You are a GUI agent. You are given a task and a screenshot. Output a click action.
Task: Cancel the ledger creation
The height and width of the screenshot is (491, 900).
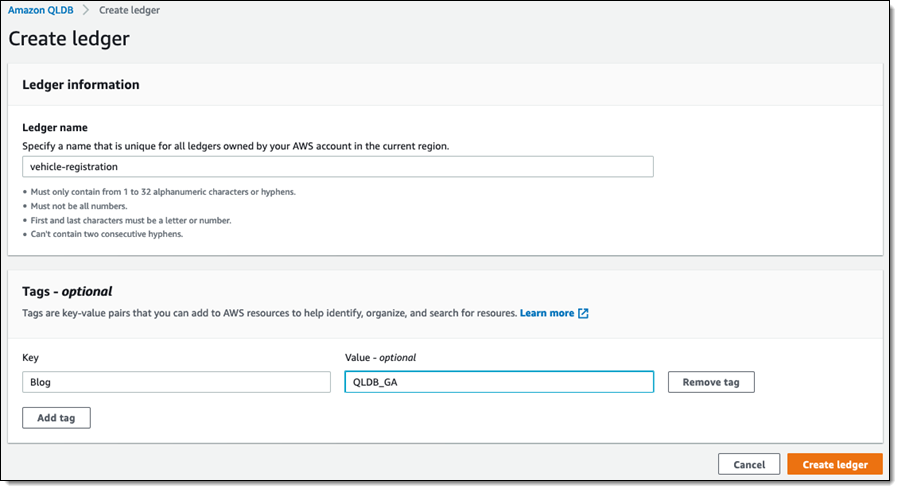pyautogui.click(x=749, y=464)
